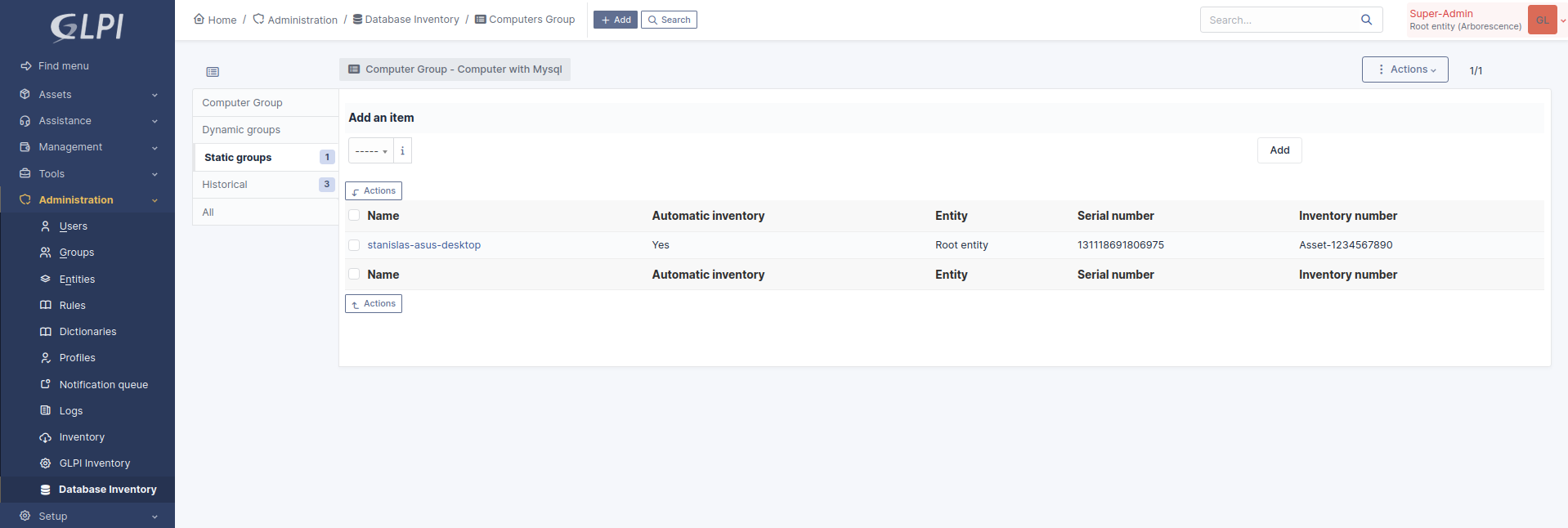The height and width of the screenshot is (528, 1568).
Task: Click the top Serial number column header
Action: [x=1115, y=216]
